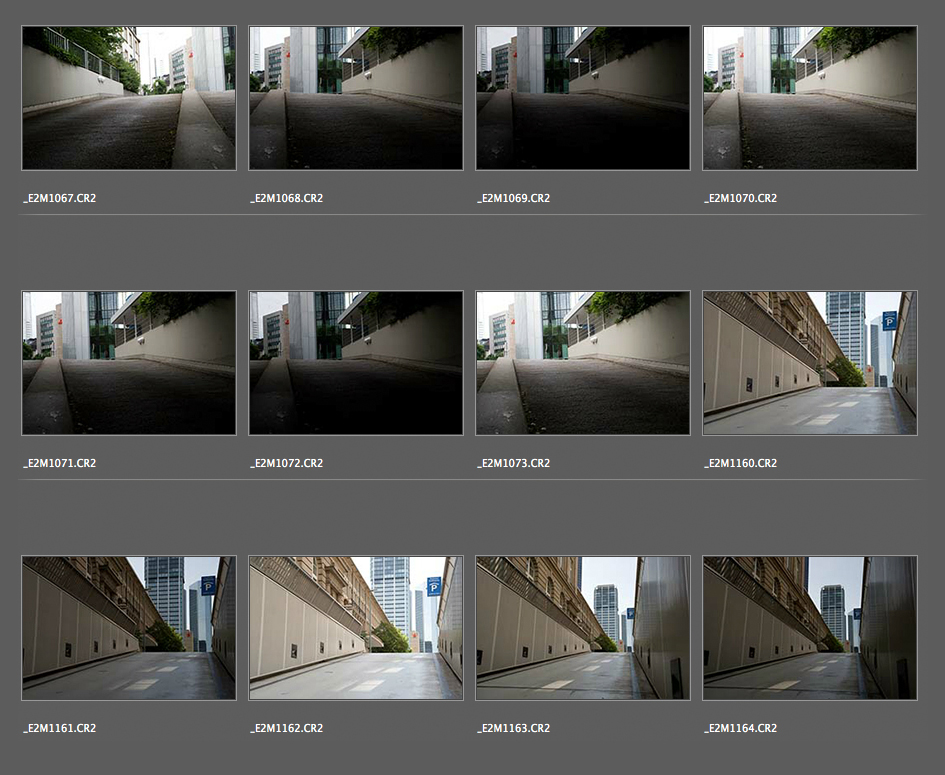
Task: Click the _E2M1068.CR2 image thumbnail
Action: (356, 98)
